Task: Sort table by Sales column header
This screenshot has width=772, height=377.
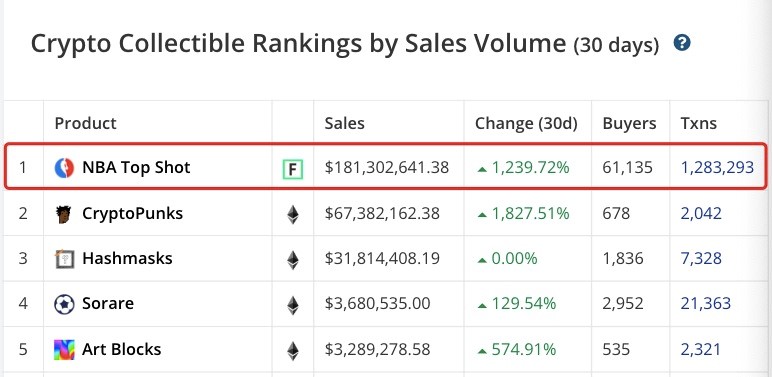Action: click(x=344, y=123)
